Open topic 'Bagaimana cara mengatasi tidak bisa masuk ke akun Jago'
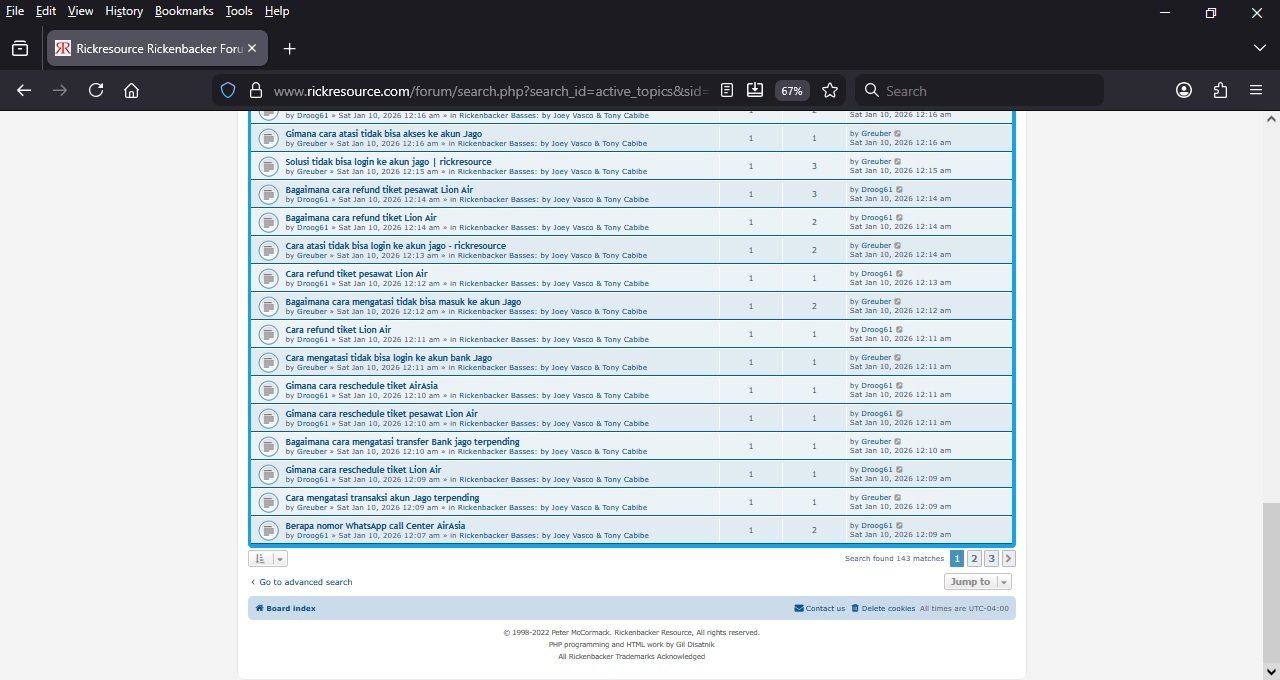The height and width of the screenshot is (680, 1280). coord(403,301)
